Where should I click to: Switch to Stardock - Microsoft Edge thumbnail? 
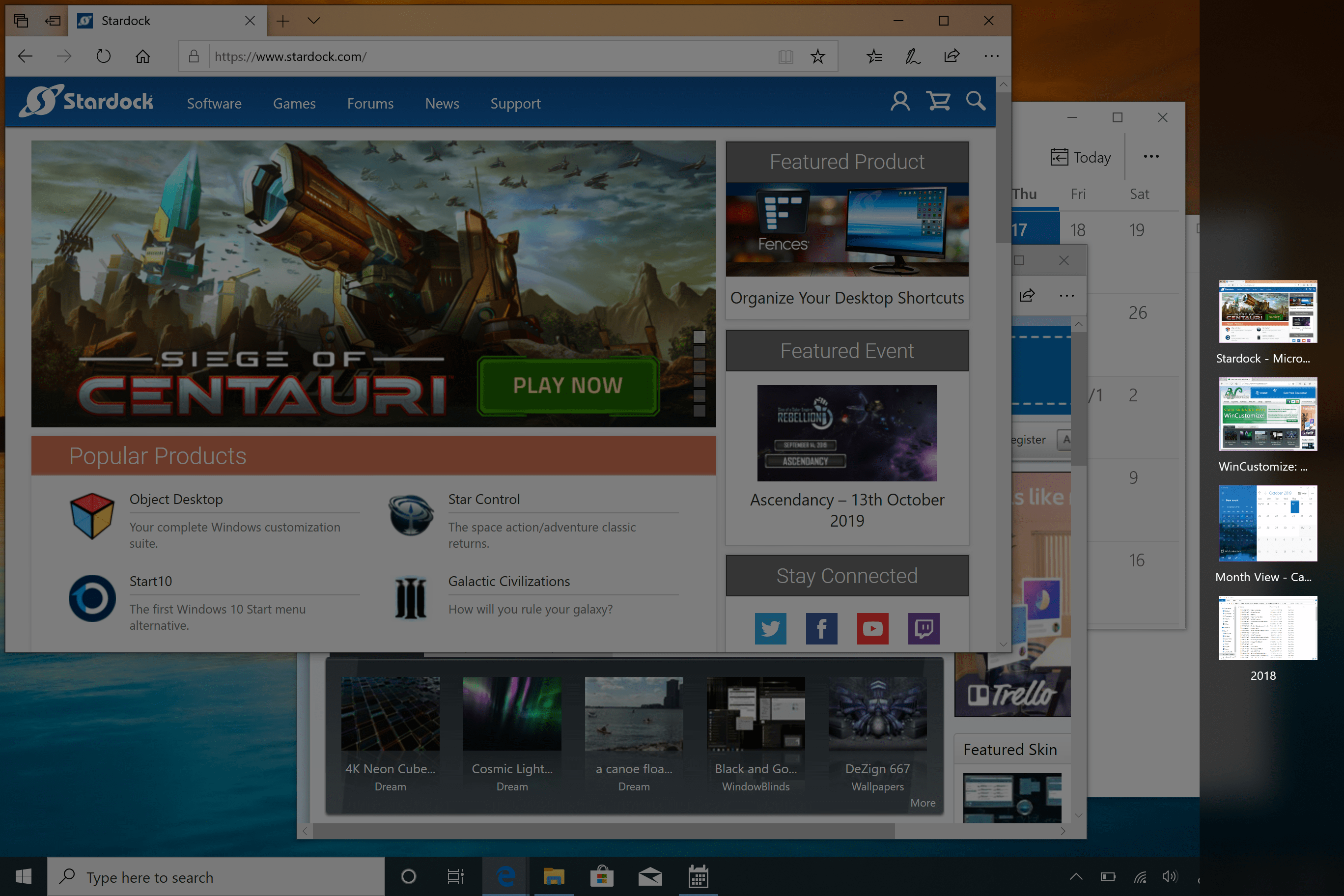click(x=1267, y=311)
